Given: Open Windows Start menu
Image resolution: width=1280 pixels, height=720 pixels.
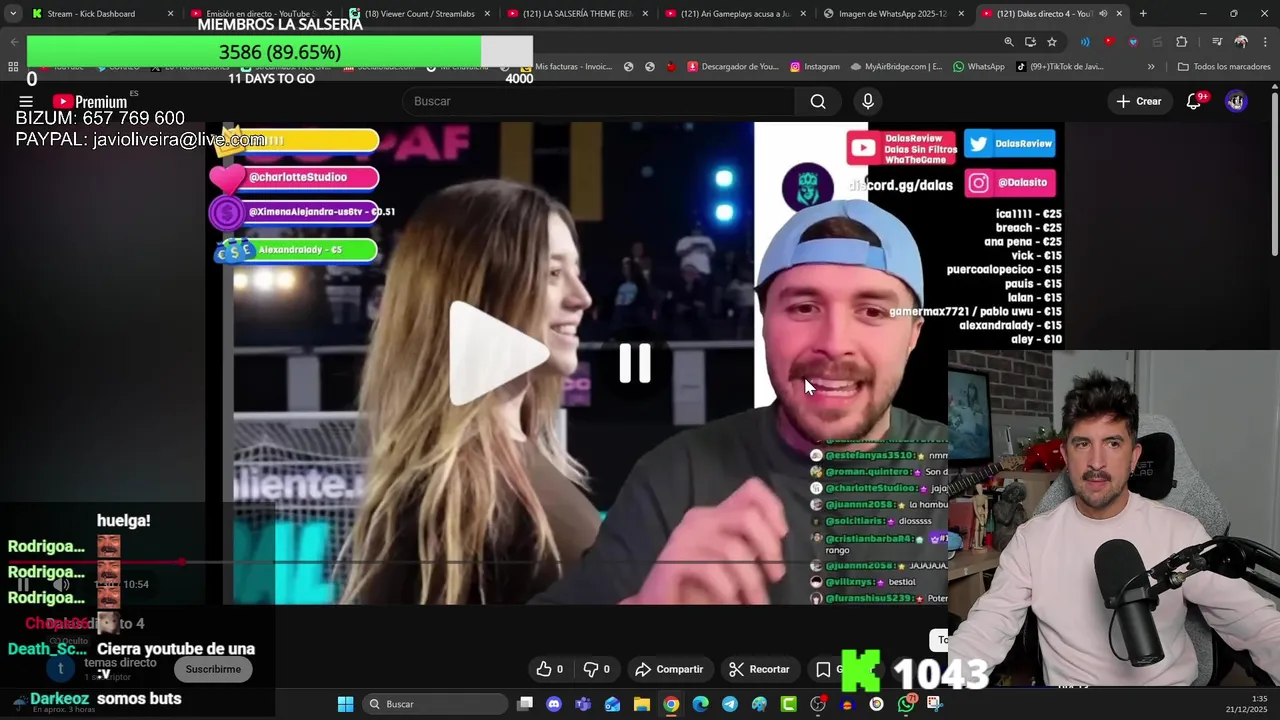Looking at the screenshot, I should [x=345, y=704].
